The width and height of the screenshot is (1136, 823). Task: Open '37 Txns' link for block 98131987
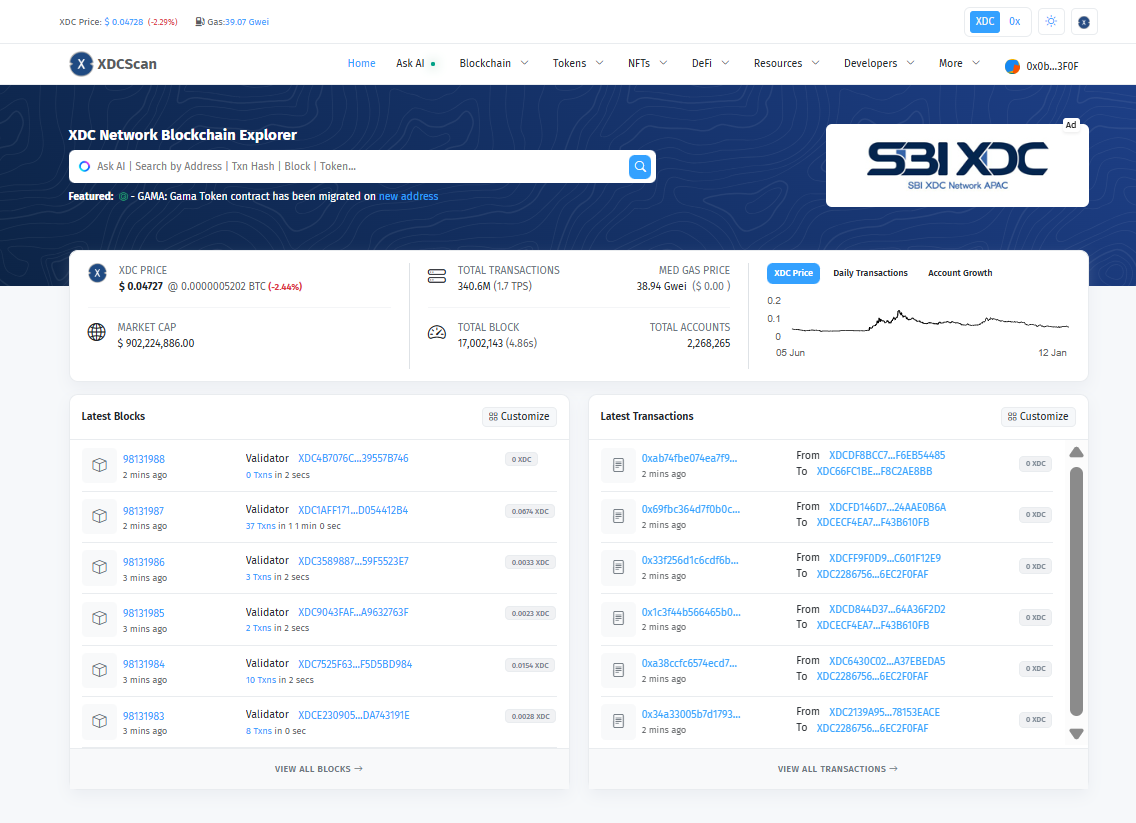click(x=261, y=526)
